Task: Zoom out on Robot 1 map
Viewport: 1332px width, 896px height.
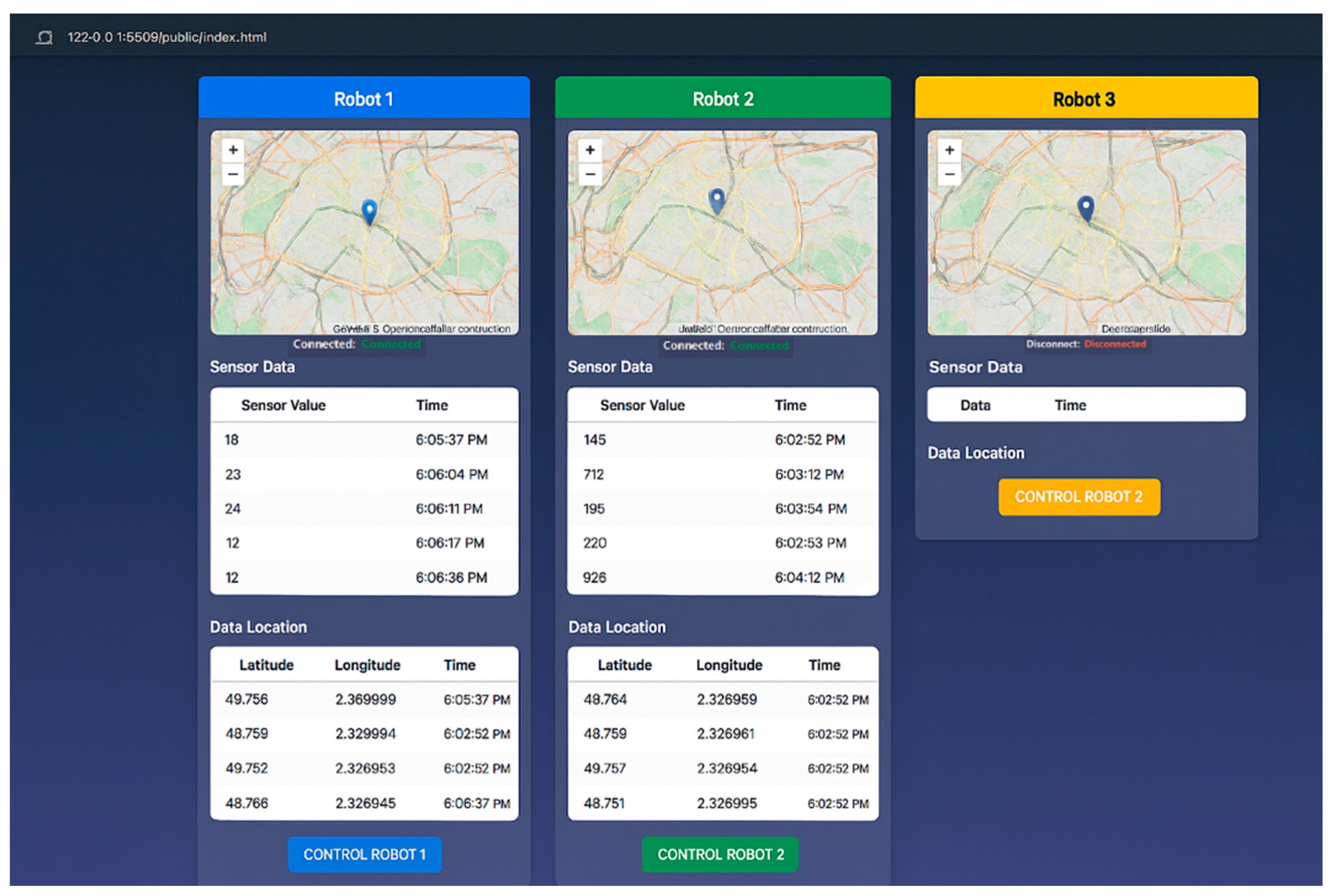Action: (233, 174)
